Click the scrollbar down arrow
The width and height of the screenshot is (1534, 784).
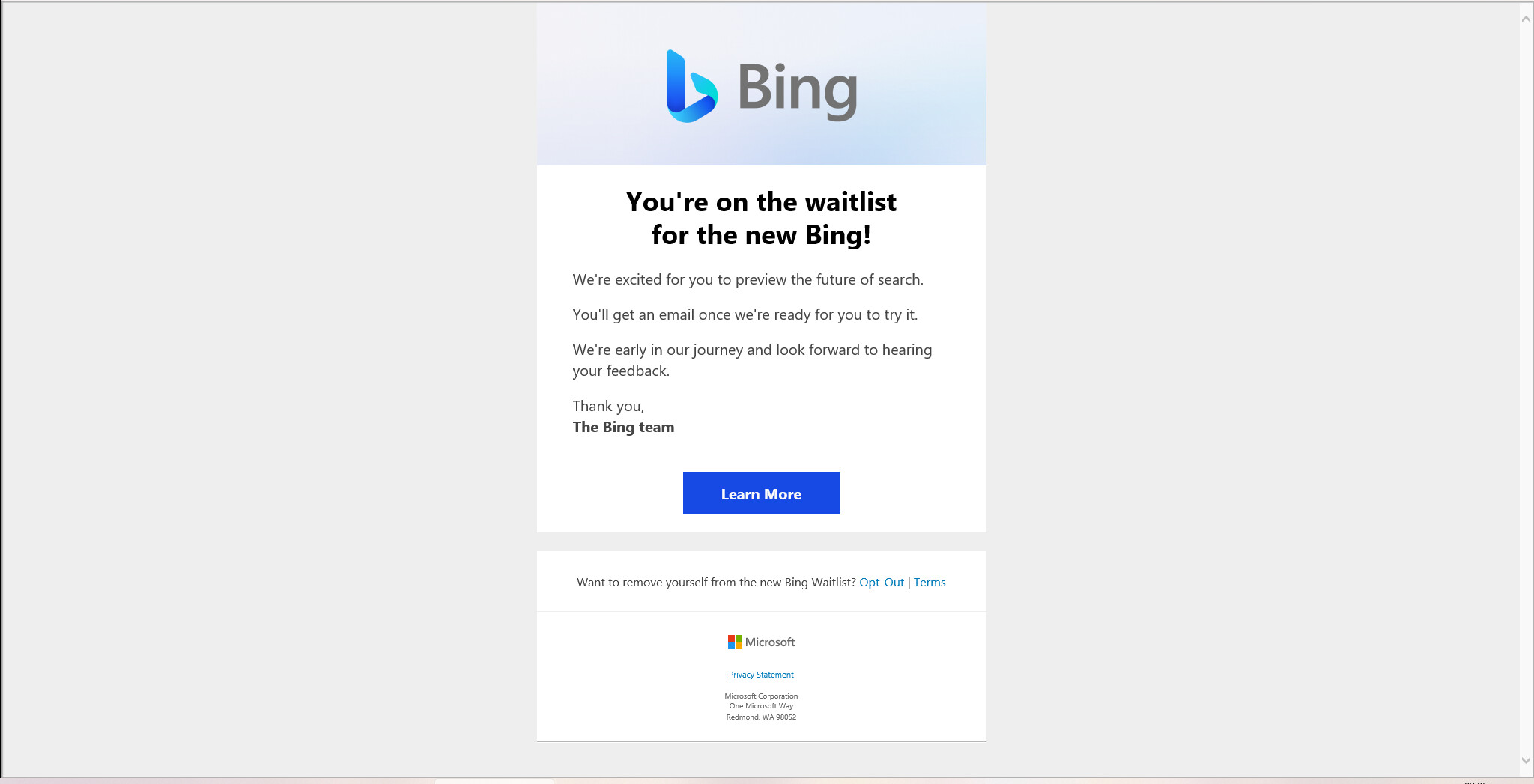click(1526, 761)
